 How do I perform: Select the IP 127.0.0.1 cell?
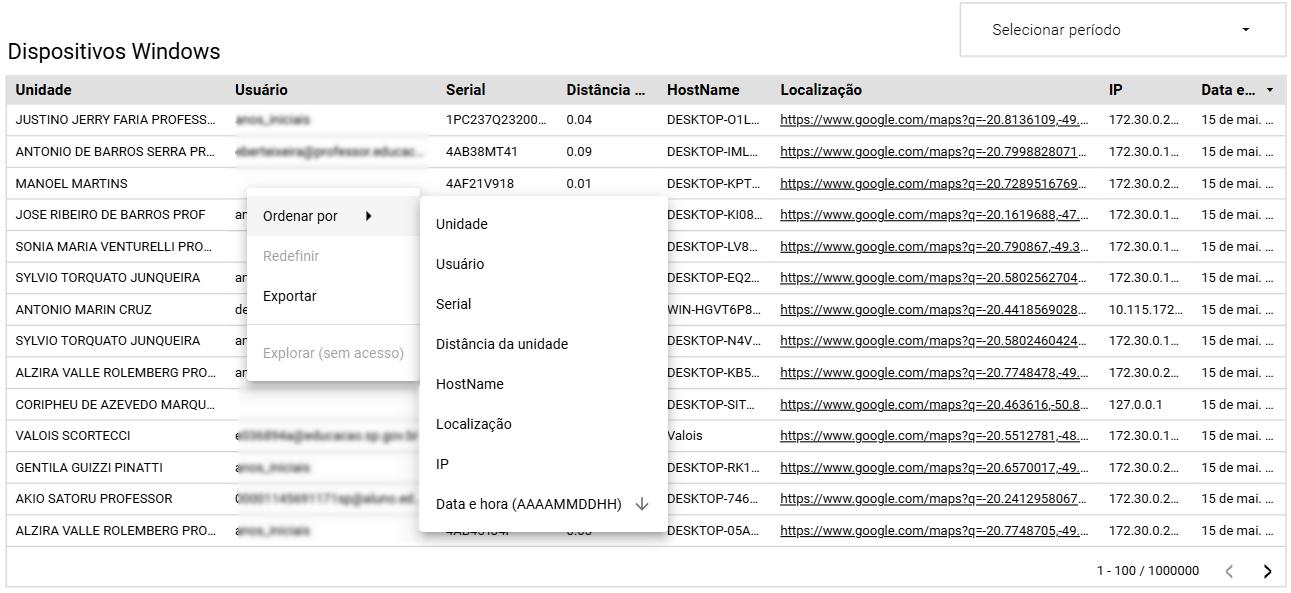click(x=1135, y=405)
